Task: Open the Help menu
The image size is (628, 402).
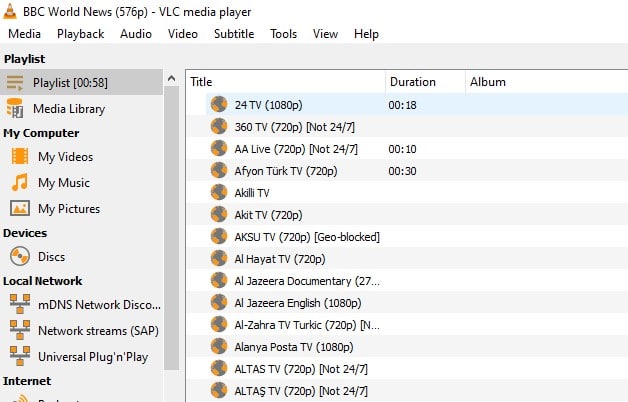Action: pos(366,34)
